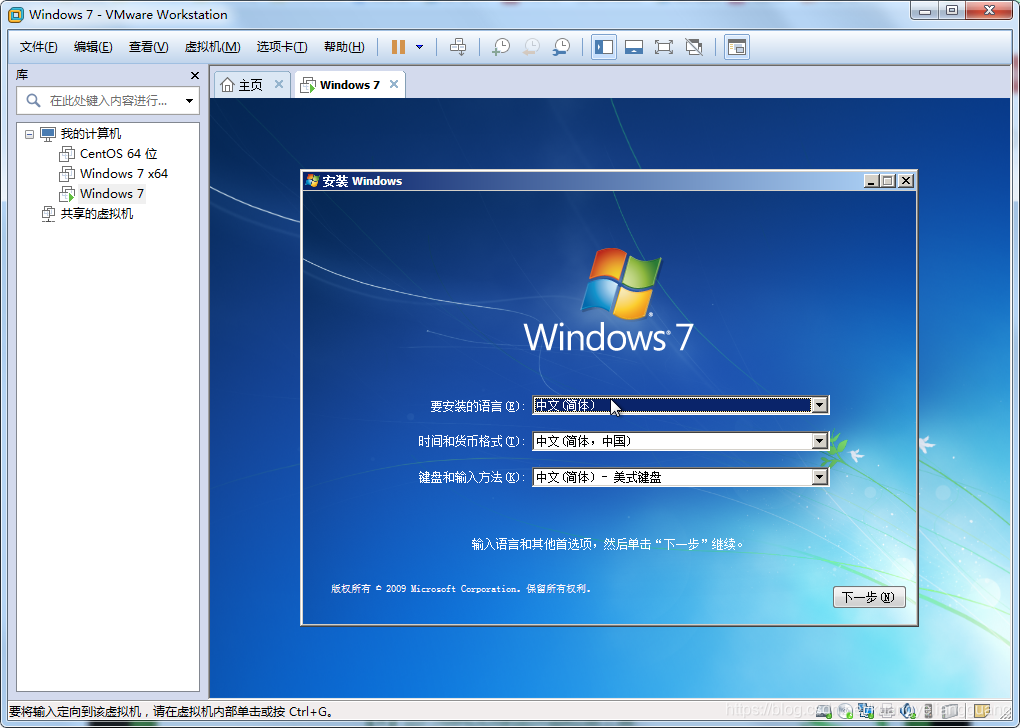Click the orange Pause virtual machine icon
This screenshot has height=728, width=1020.
(399, 47)
